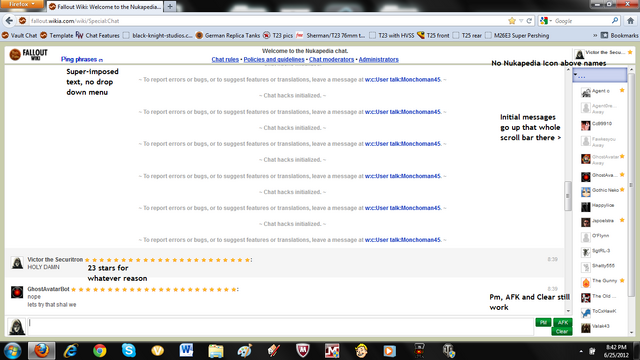Bookmark this page with the star icon
Image resolution: width=640 pixels, height=360 pixels.
[x=512, y=21]
